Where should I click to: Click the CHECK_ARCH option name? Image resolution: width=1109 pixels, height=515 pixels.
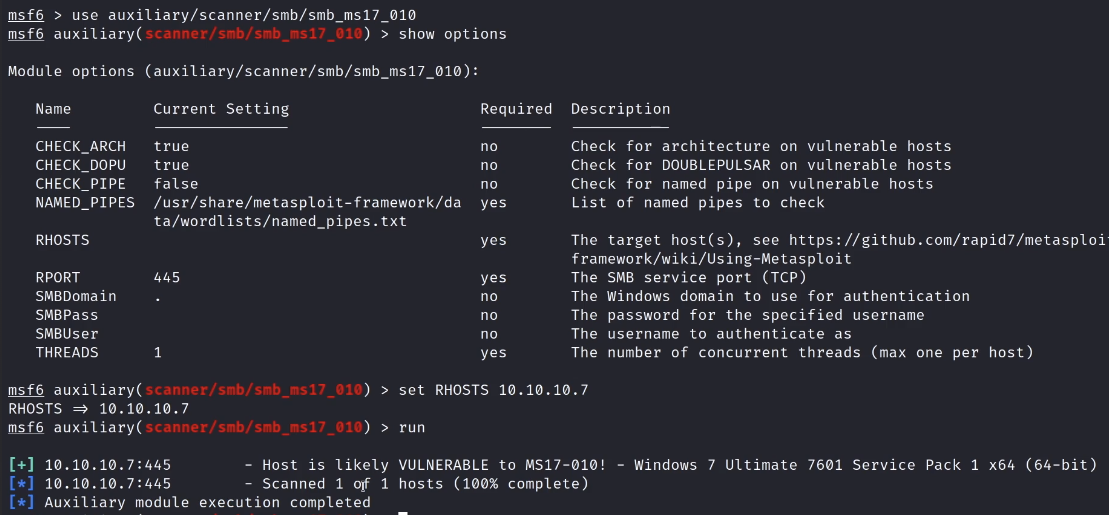click(x=81, y=146)
